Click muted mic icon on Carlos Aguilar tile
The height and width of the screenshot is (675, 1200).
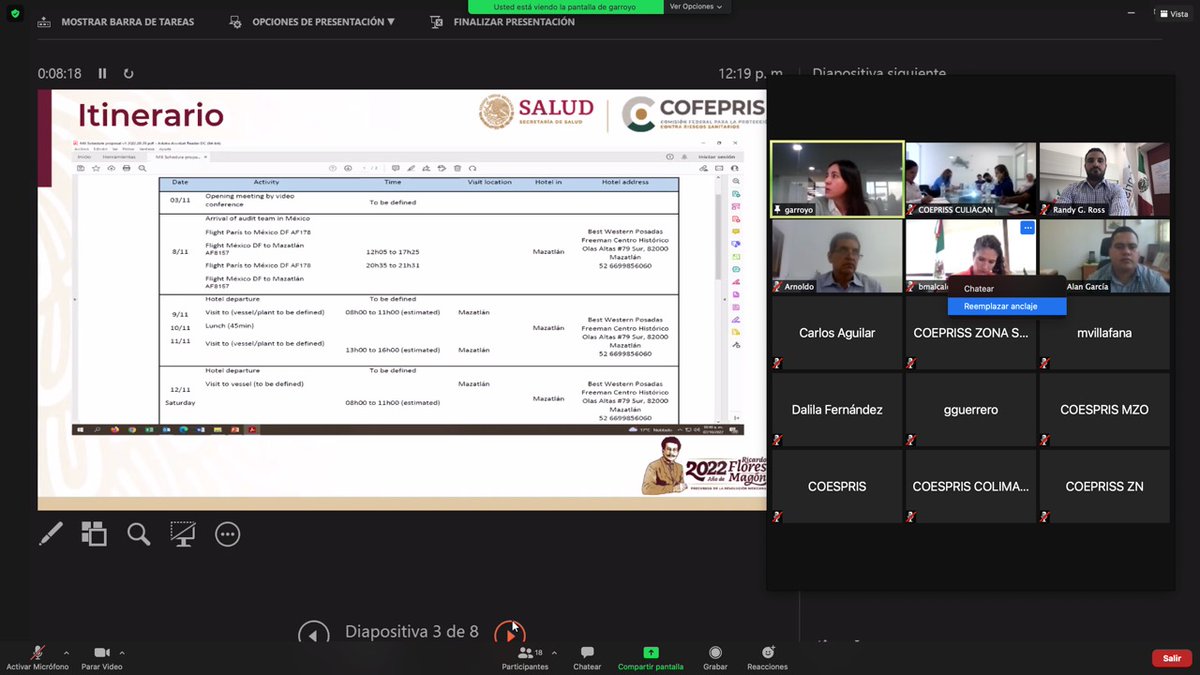777,363
